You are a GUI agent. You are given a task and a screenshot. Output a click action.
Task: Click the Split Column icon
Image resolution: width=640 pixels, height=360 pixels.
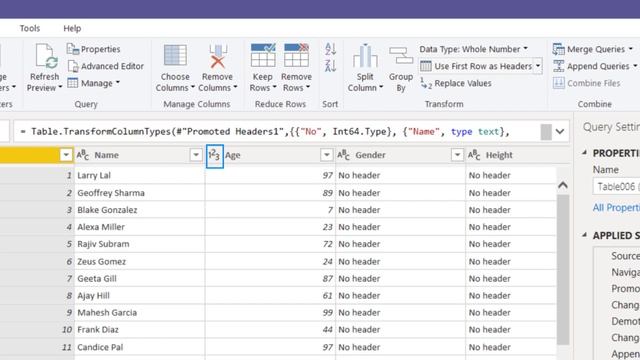(365, 56)
